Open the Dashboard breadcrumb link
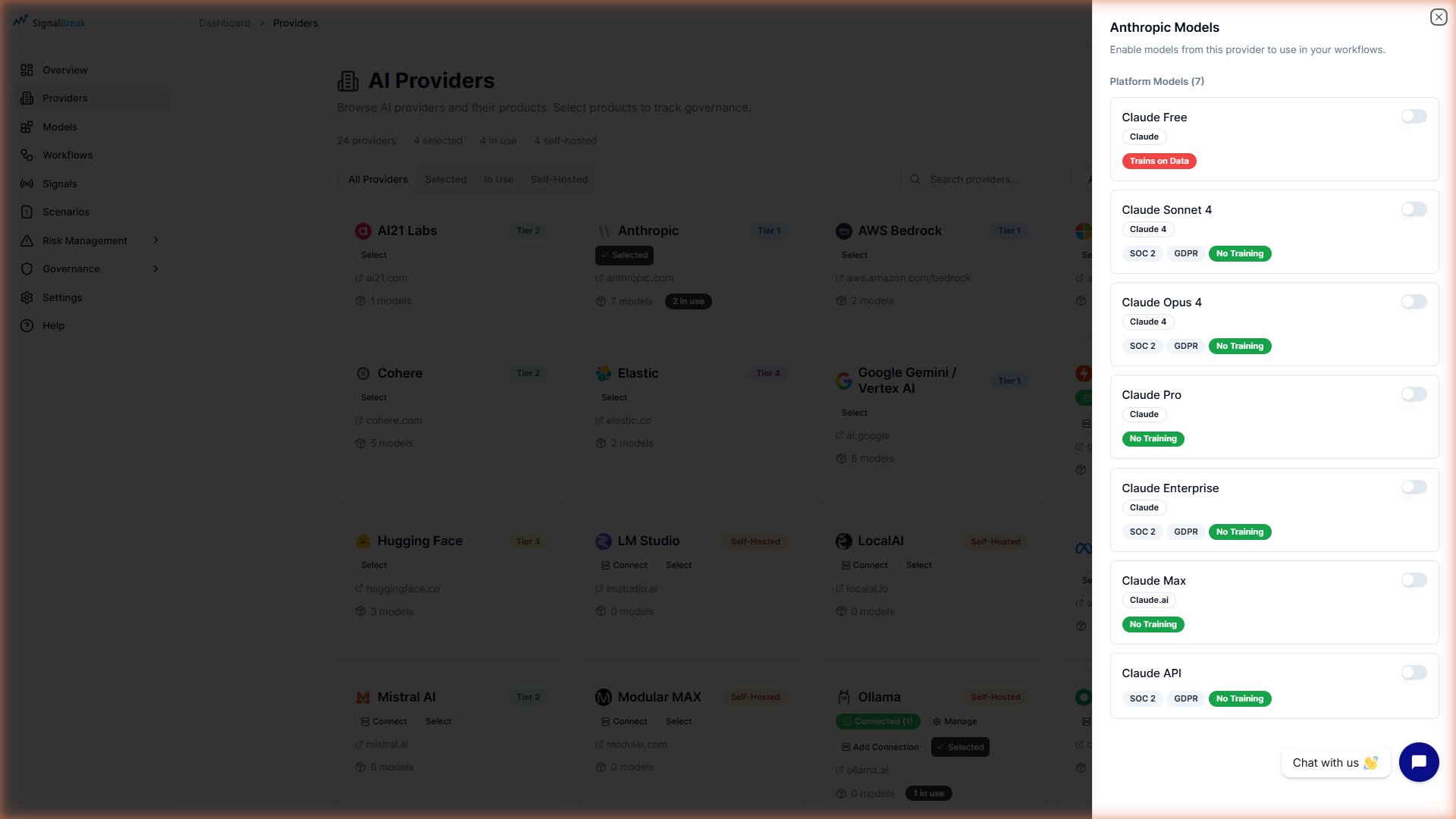 pos(224,23)
